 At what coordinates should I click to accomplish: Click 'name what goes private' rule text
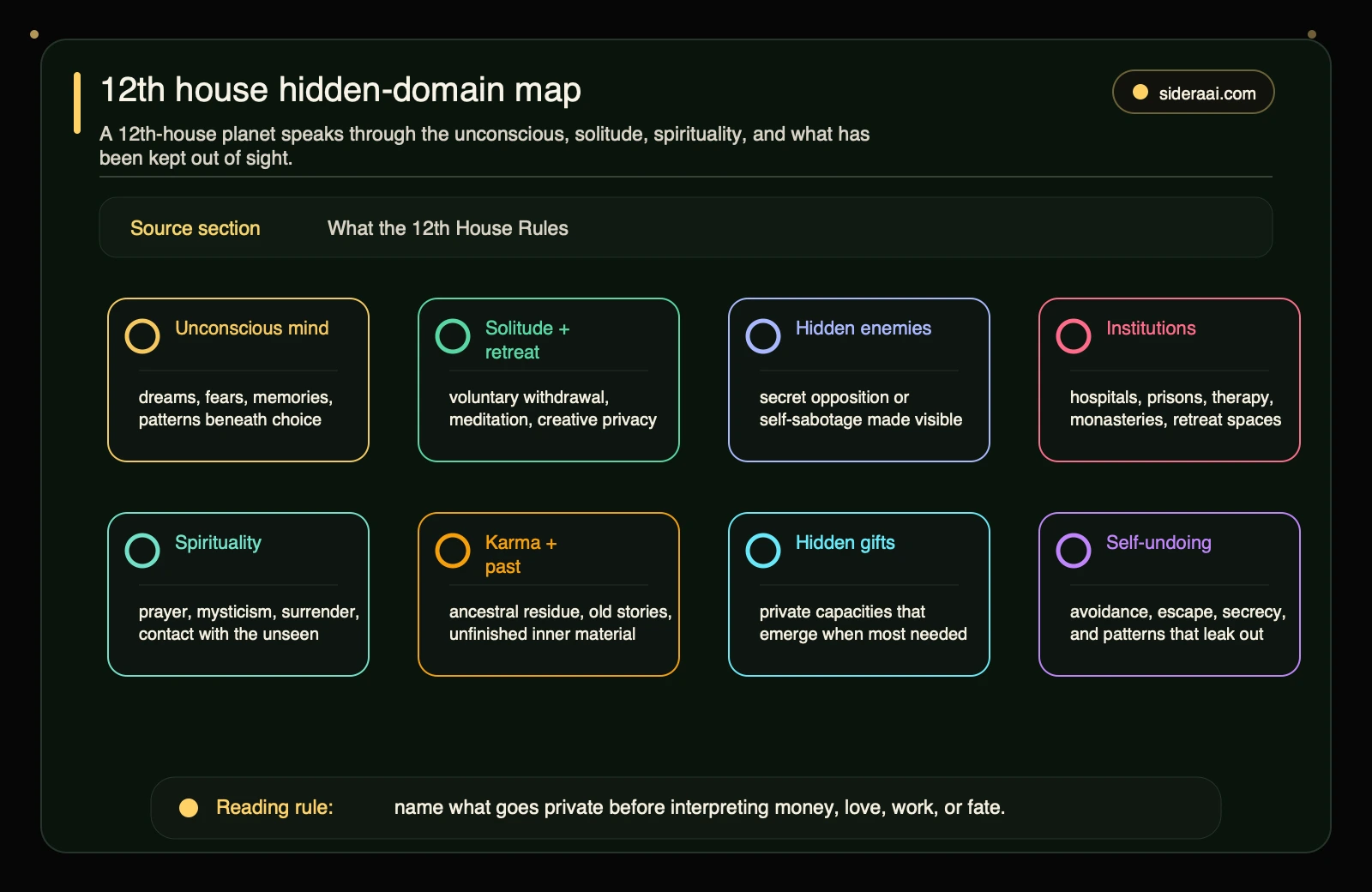[x=700, y=808]
